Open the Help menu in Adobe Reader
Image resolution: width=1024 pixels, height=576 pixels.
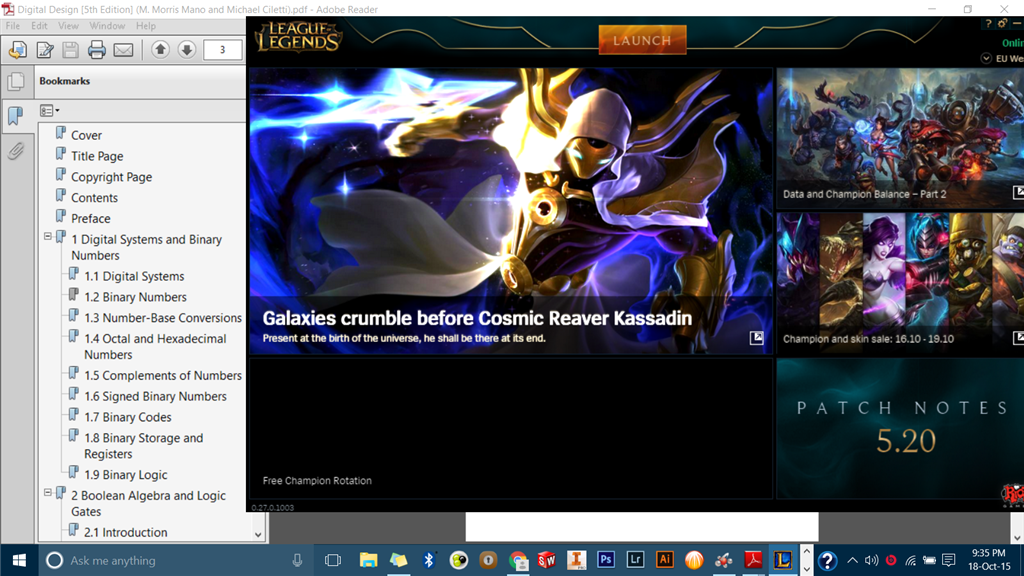click(x=146, y=26)
